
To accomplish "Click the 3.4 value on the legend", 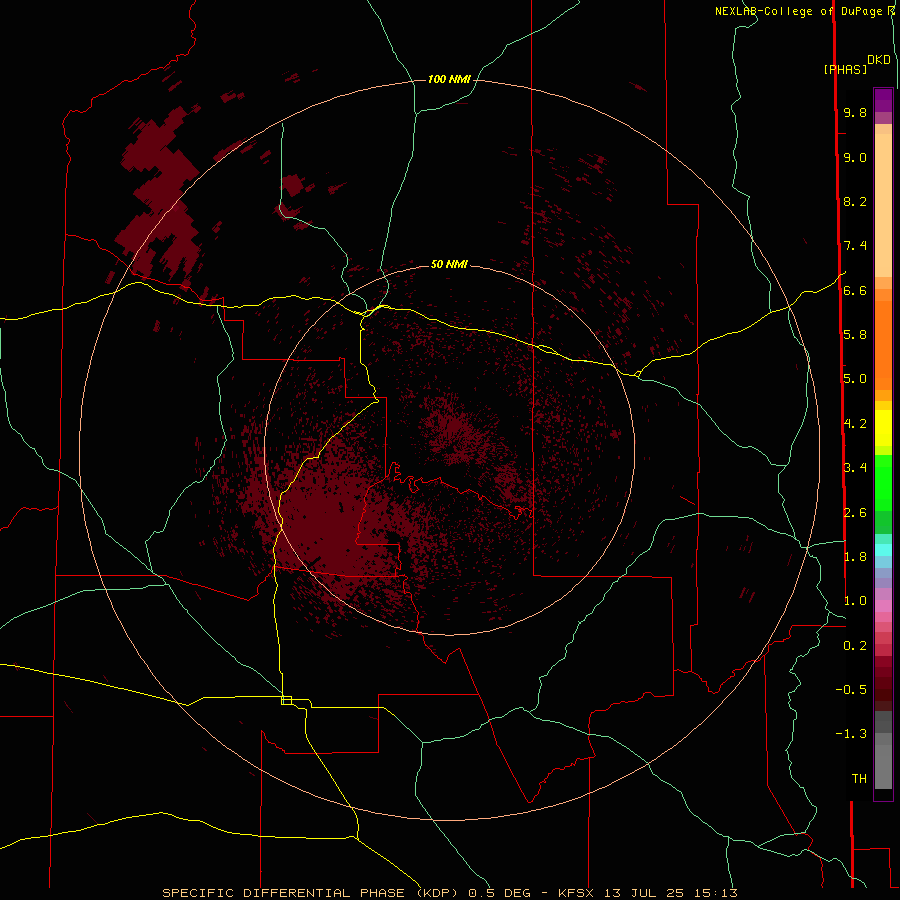I will [x=855, y=467].
